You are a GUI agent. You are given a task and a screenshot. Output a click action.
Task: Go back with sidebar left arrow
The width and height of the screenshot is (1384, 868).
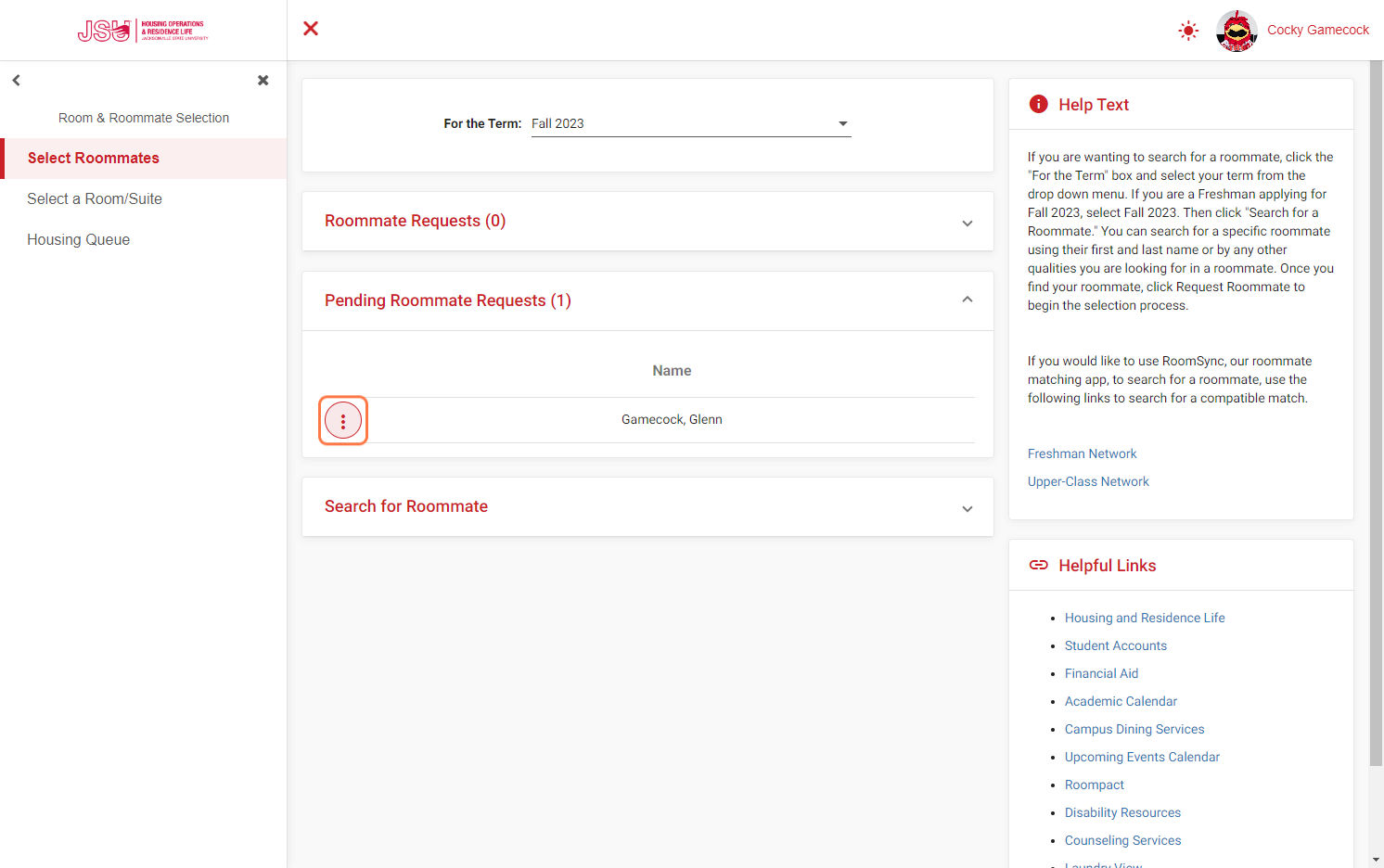(17, 81)
